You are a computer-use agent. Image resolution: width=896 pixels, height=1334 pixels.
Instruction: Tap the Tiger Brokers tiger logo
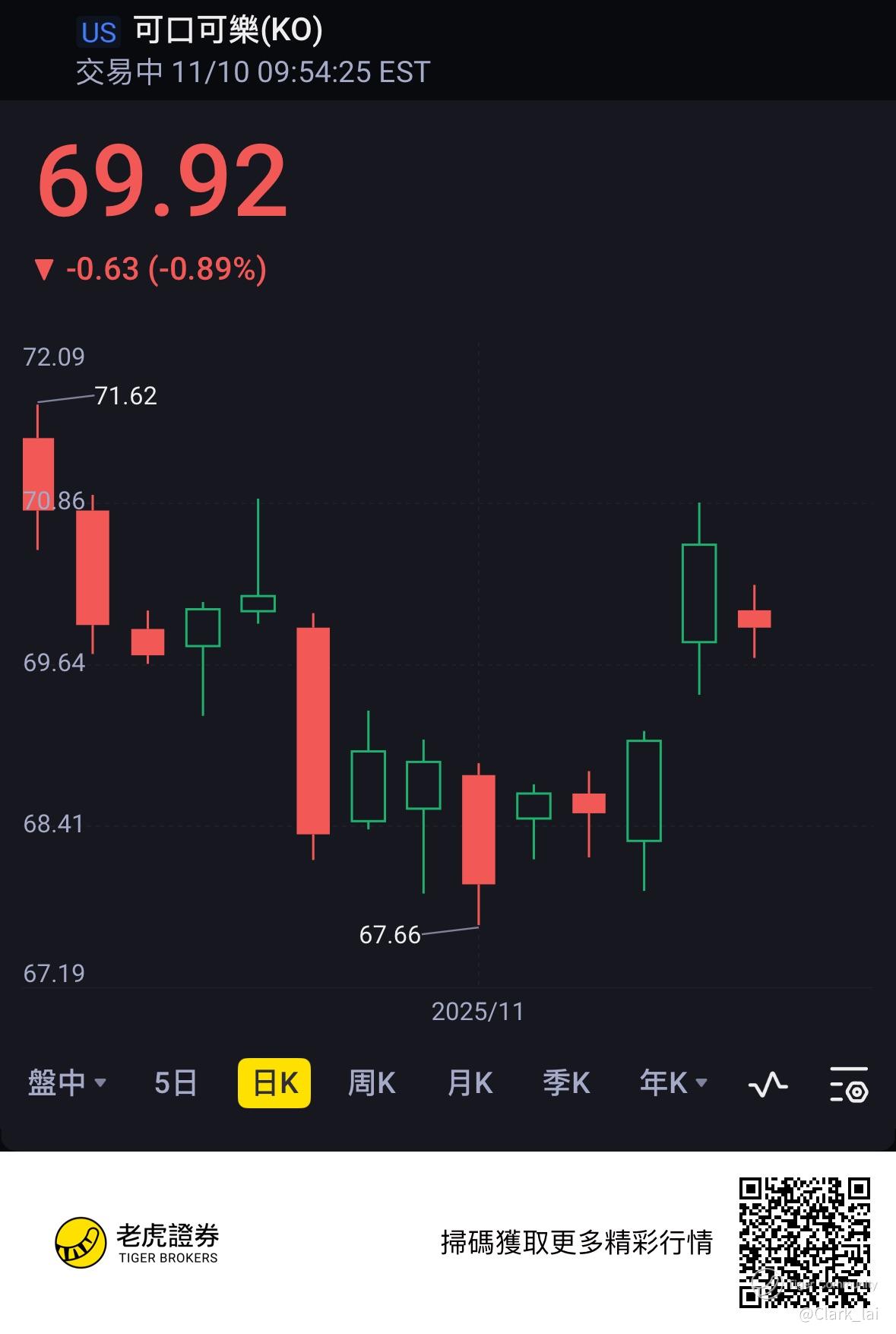point(81,1243)
